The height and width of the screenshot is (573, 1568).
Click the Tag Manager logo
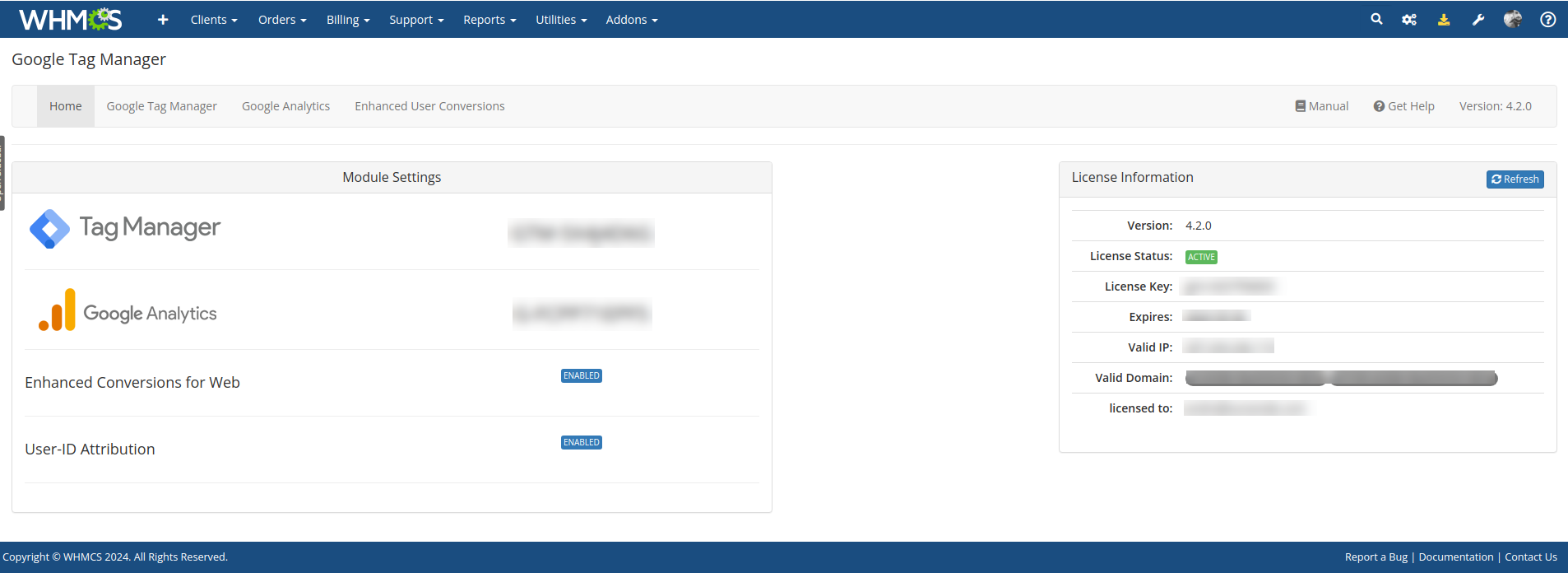(125, 228)
